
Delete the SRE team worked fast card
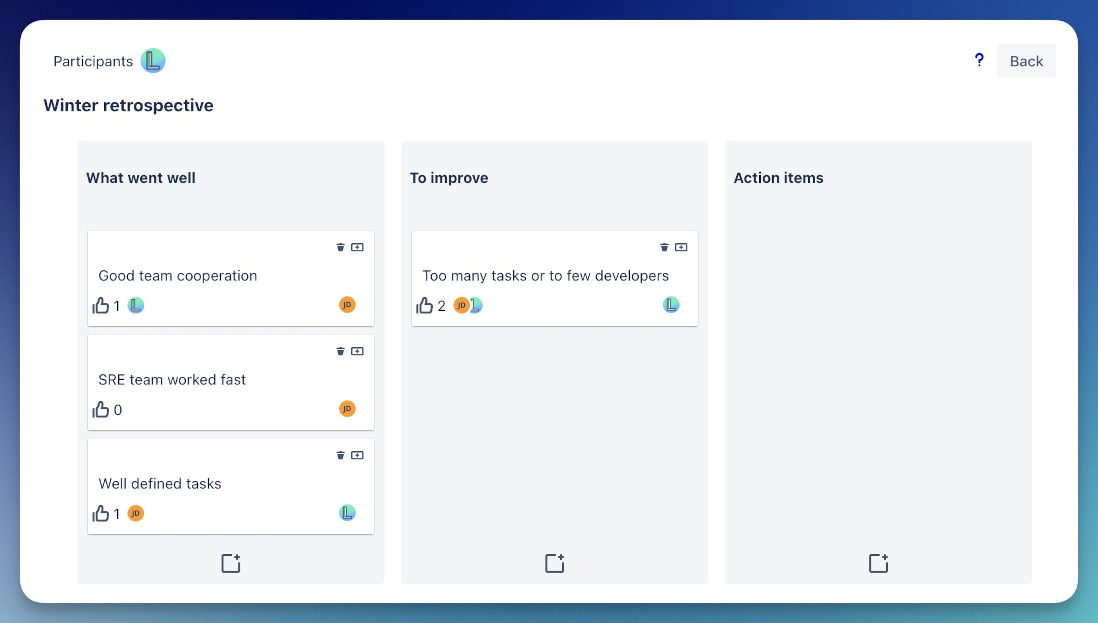(x=340, y=351)
